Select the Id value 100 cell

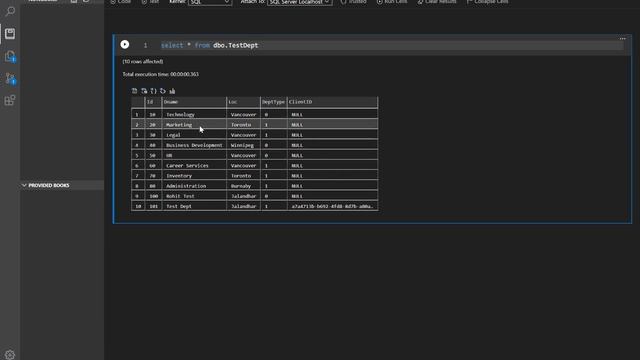click(x=153, y=196)
